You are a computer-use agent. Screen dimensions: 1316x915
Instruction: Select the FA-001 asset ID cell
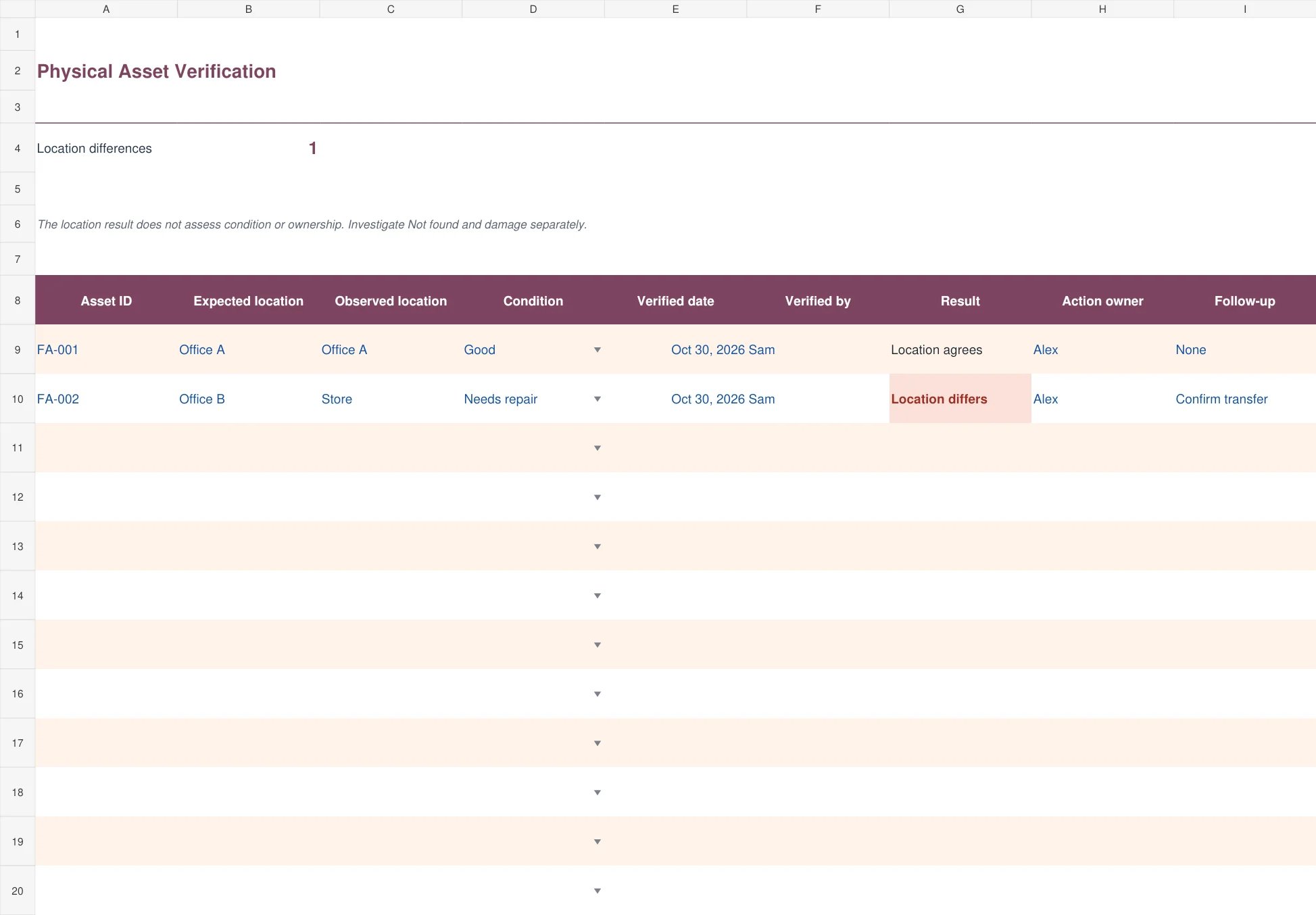click(106, 350)
